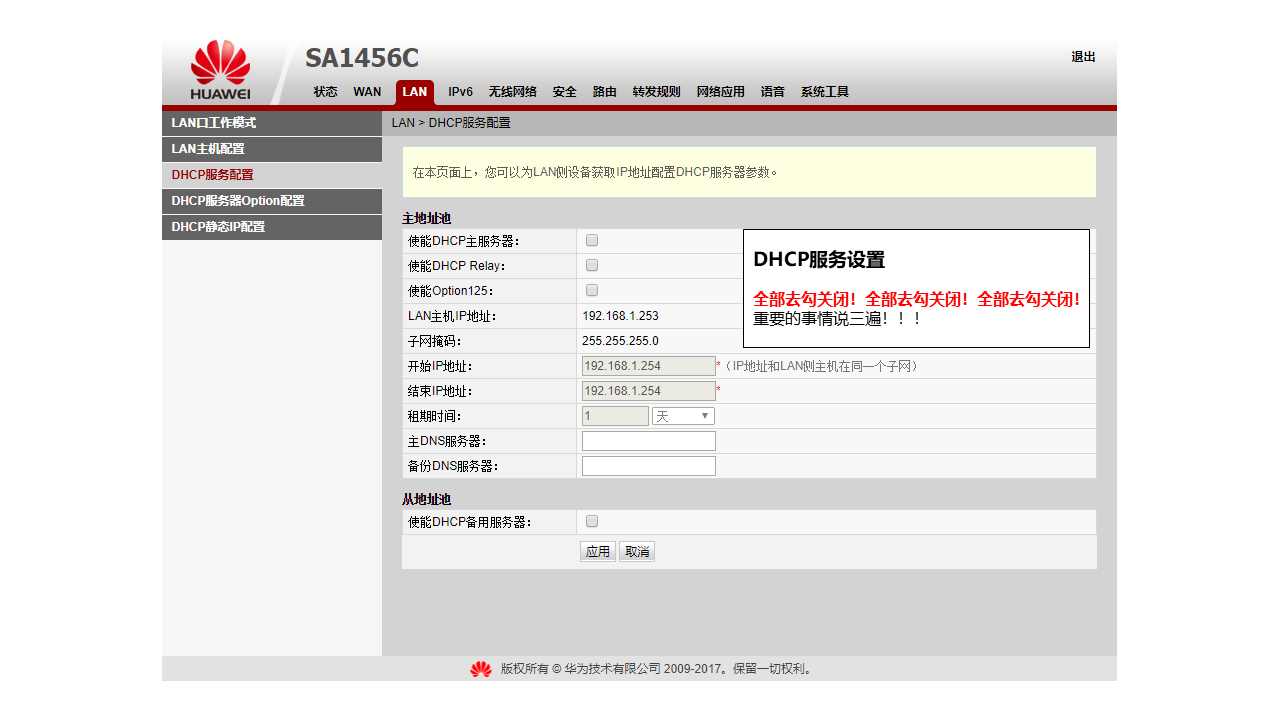Click the 取消 cancel button
The height and width of the screenshot is (720, 1280).
pyautogui.click(x=637, y=552)
